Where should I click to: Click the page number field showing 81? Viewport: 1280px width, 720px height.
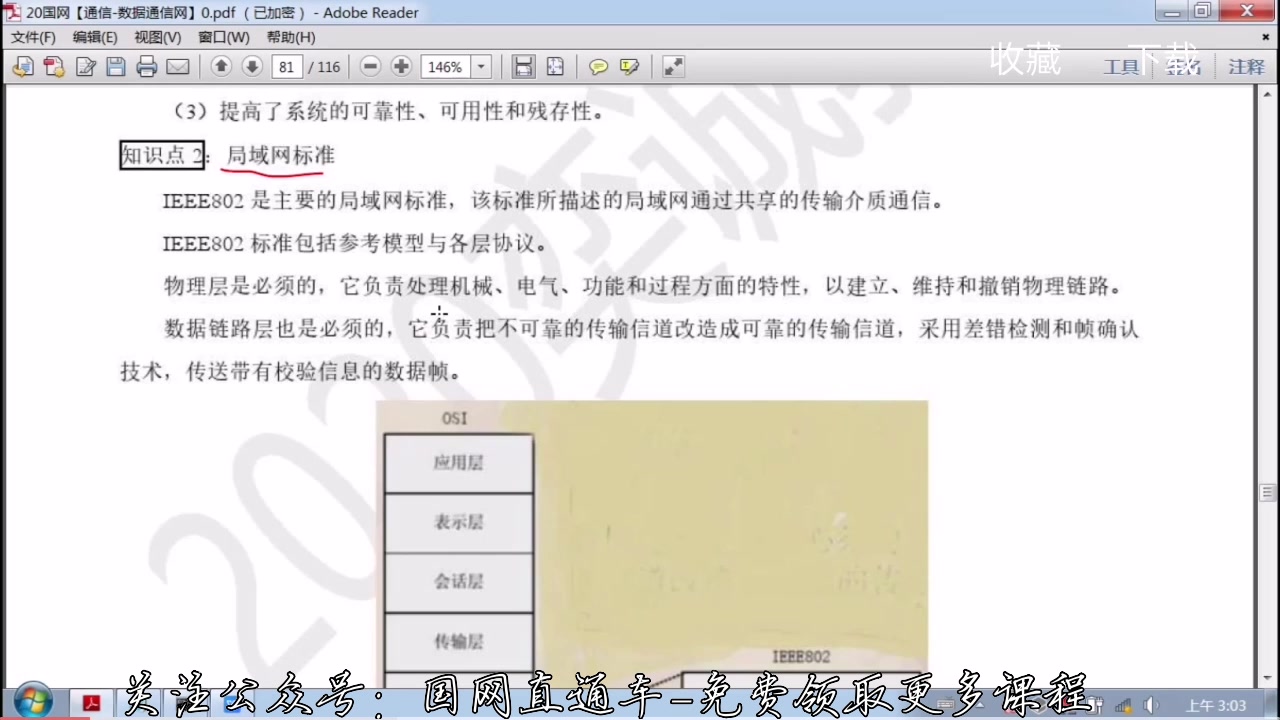pos(286,67)
